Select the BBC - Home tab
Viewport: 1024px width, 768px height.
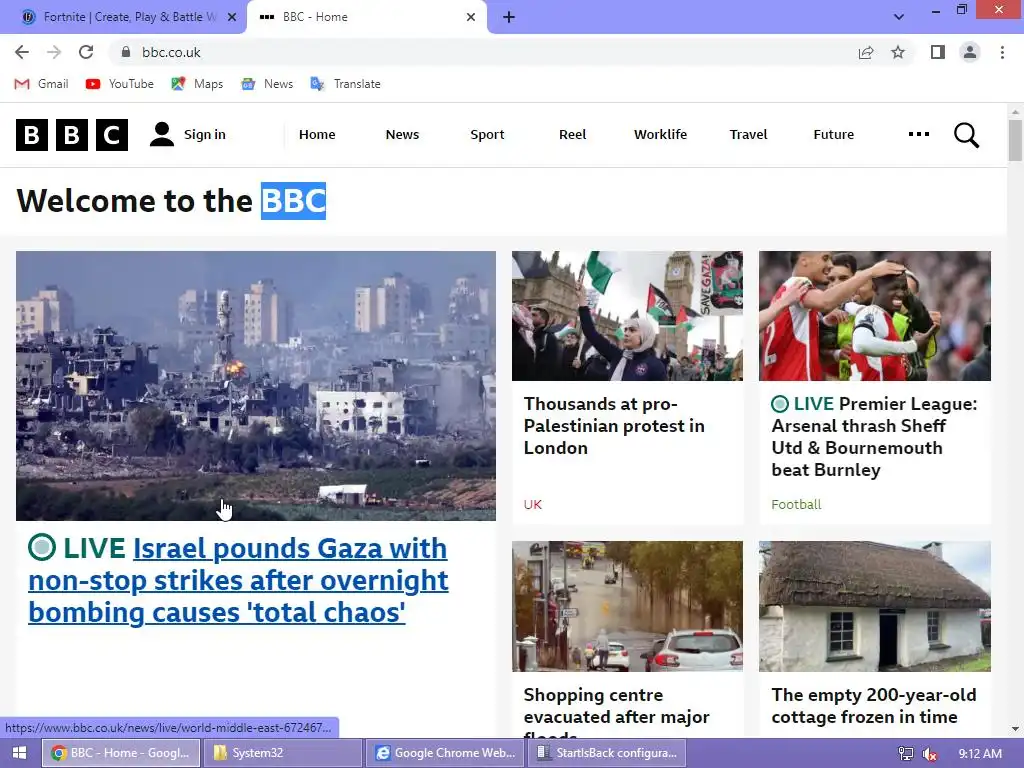pyautogui.click(x=366, y=17)
